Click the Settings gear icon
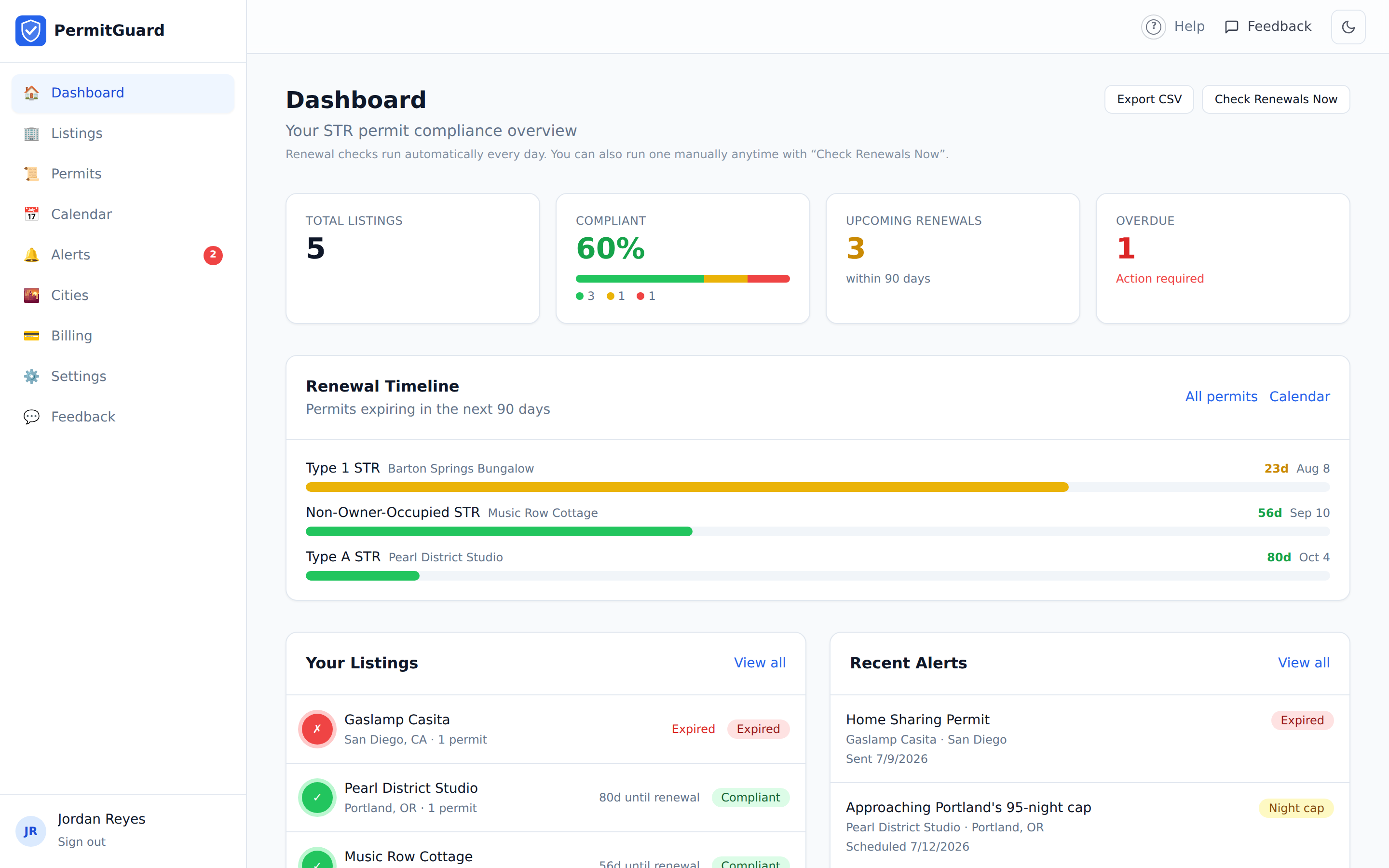Image resolution: width=1389 pixels, height=868 pixels. tap(31, 376)
